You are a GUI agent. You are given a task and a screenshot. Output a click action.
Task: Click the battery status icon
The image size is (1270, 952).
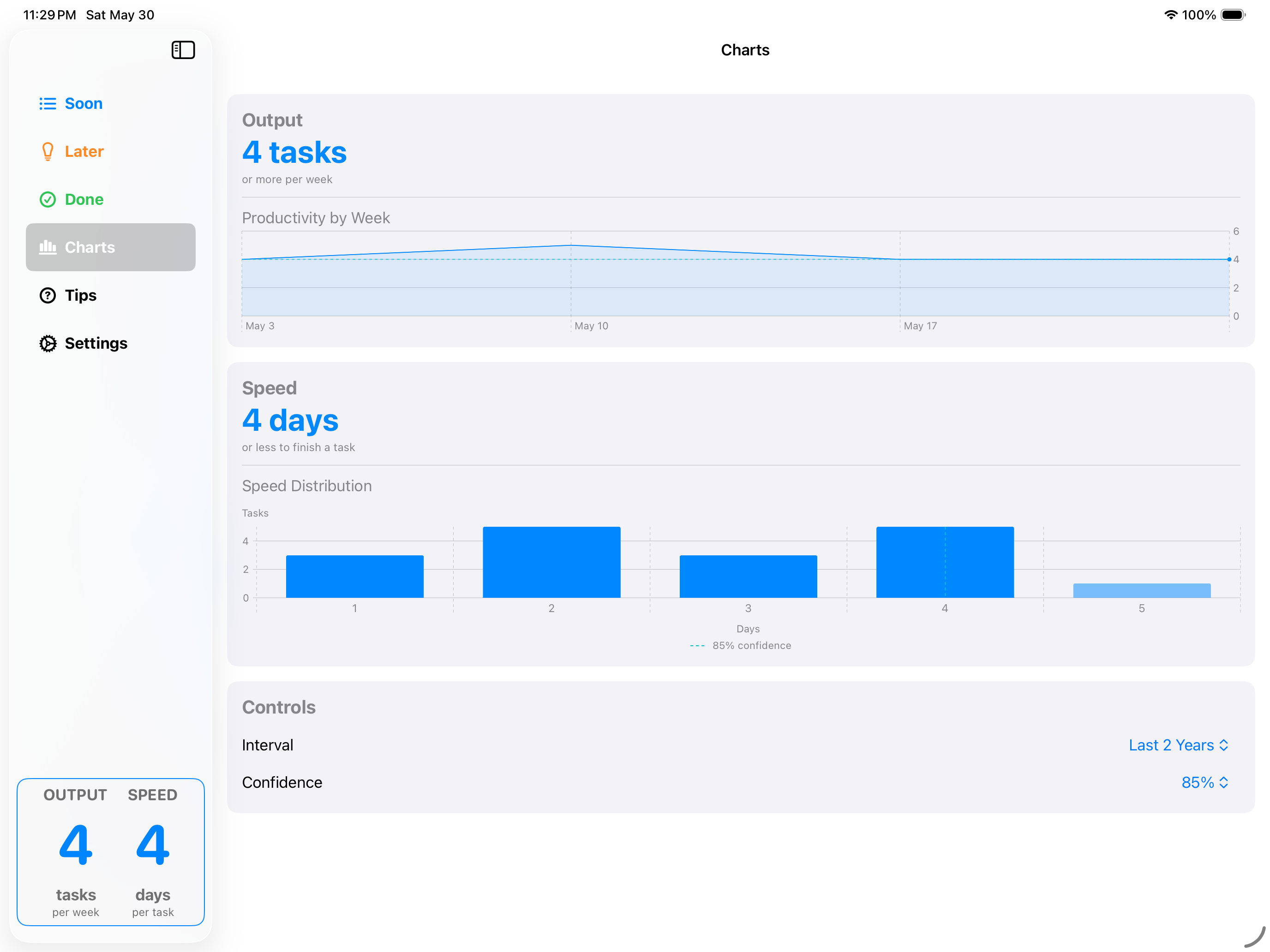[1233, 15]
